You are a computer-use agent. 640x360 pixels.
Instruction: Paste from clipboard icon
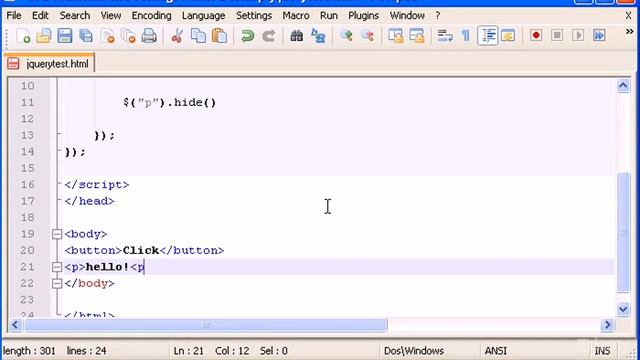220,36
